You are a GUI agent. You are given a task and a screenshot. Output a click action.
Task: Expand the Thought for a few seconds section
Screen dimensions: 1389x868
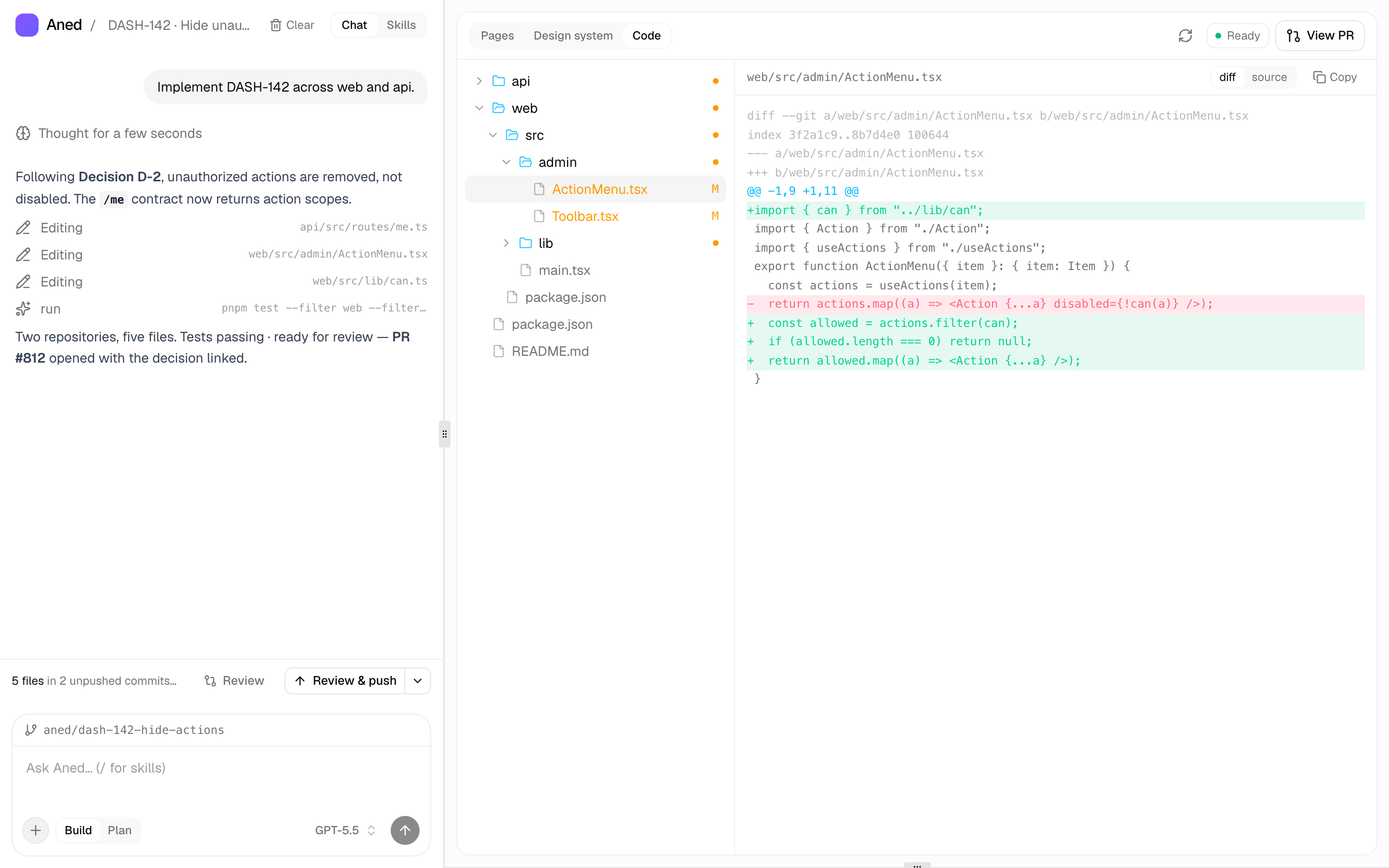[109, 133]
